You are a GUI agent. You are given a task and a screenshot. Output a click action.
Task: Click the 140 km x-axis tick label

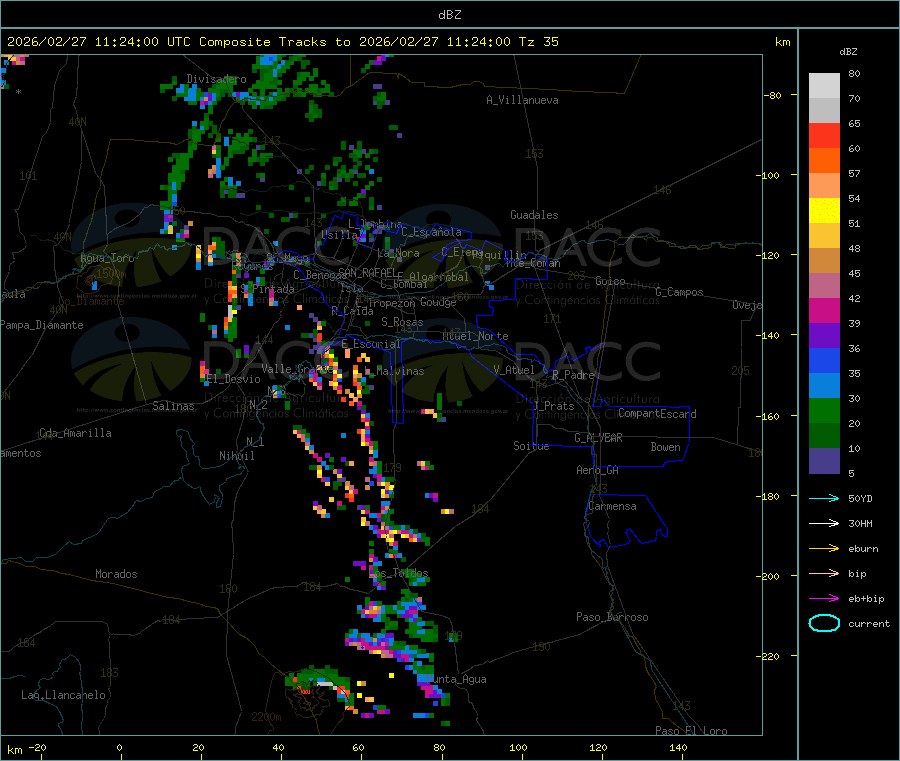[678, 747]
